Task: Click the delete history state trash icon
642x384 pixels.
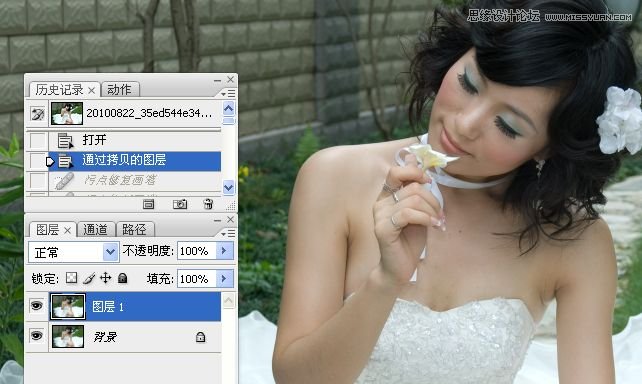Action: coord(208,203)
